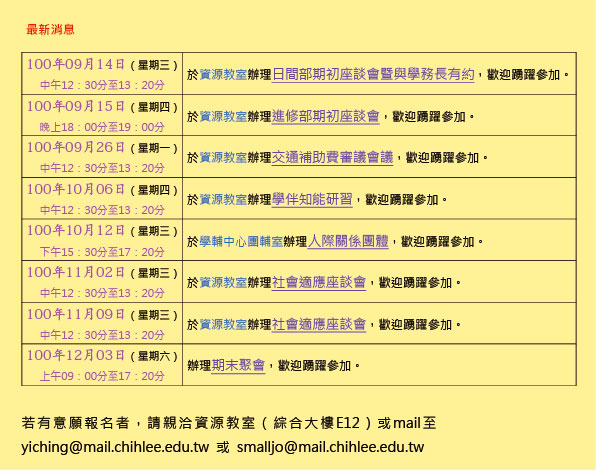Select the 100年09月14日 date cell
596x470 pixels.
point(102,74)
